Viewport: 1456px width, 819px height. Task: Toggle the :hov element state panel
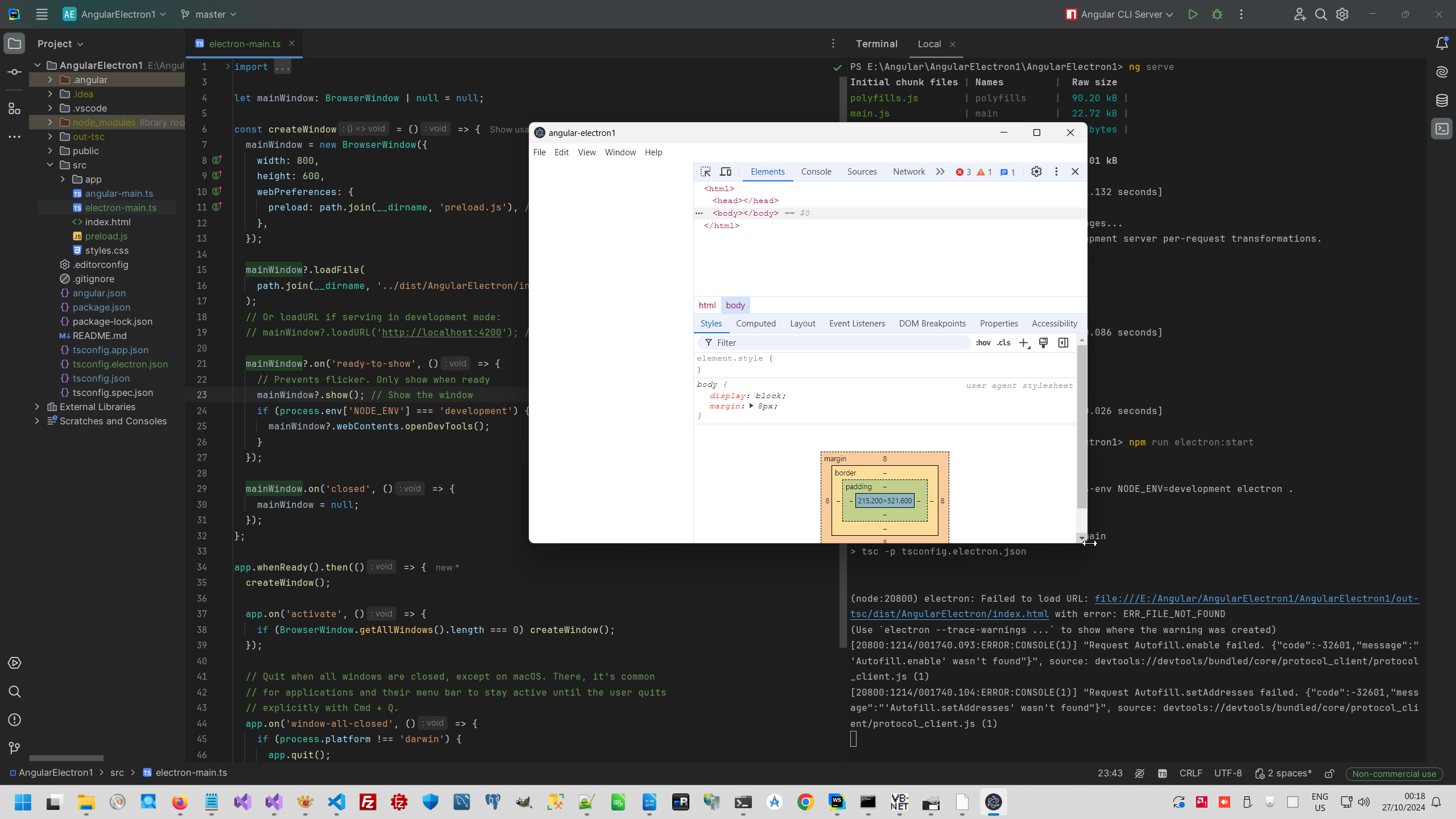(983, 342)
